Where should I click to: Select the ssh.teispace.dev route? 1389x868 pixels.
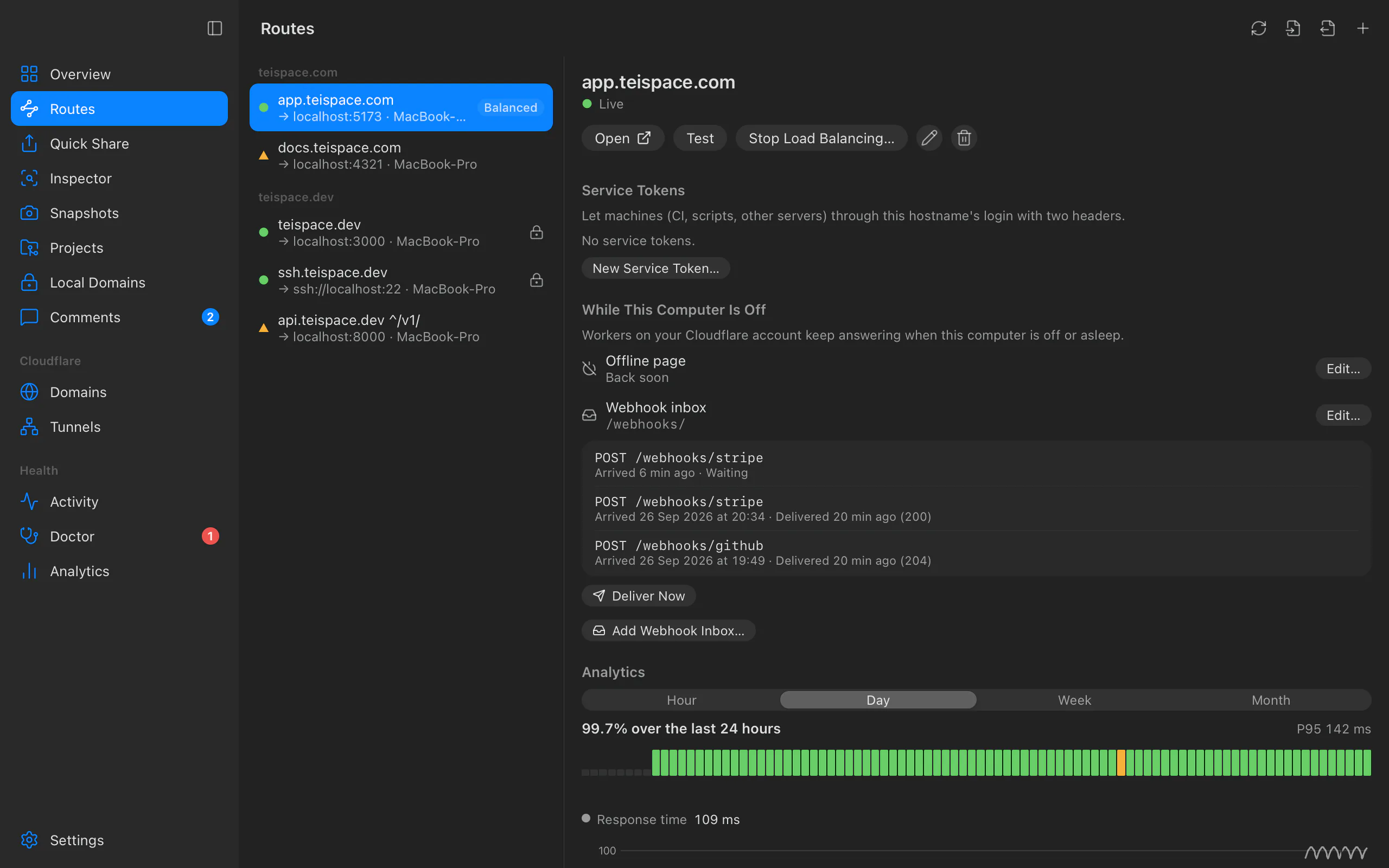(x=401, y=280)
